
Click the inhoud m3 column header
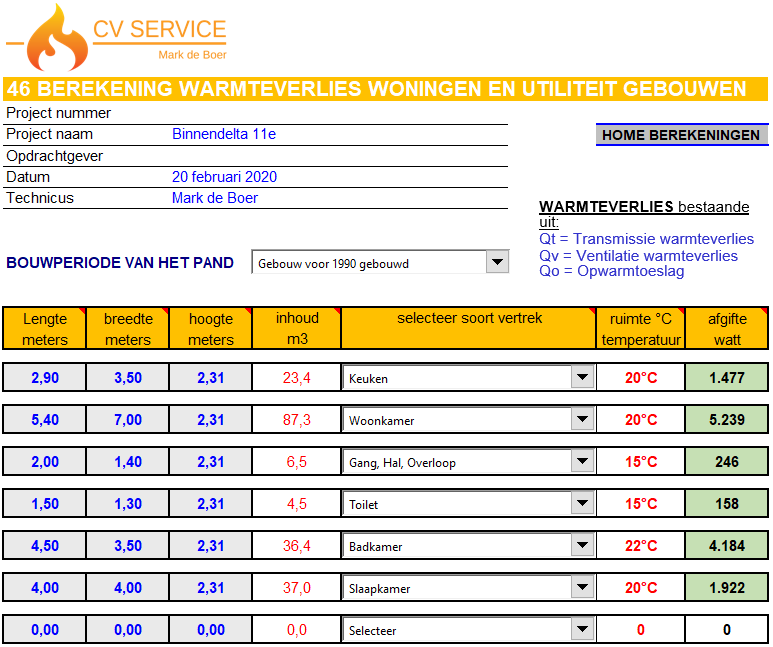296,328
